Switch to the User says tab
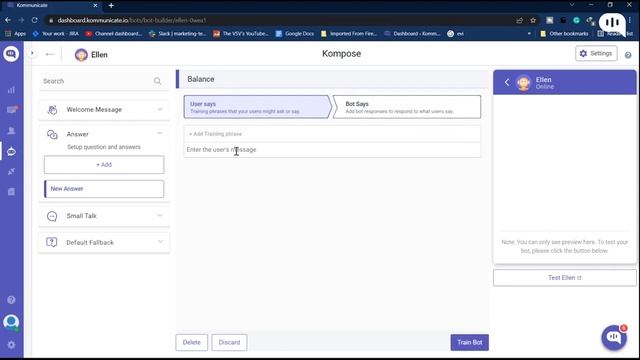Image resolution: width=640 pixels, height=360 pixels. tap(258, 107)
